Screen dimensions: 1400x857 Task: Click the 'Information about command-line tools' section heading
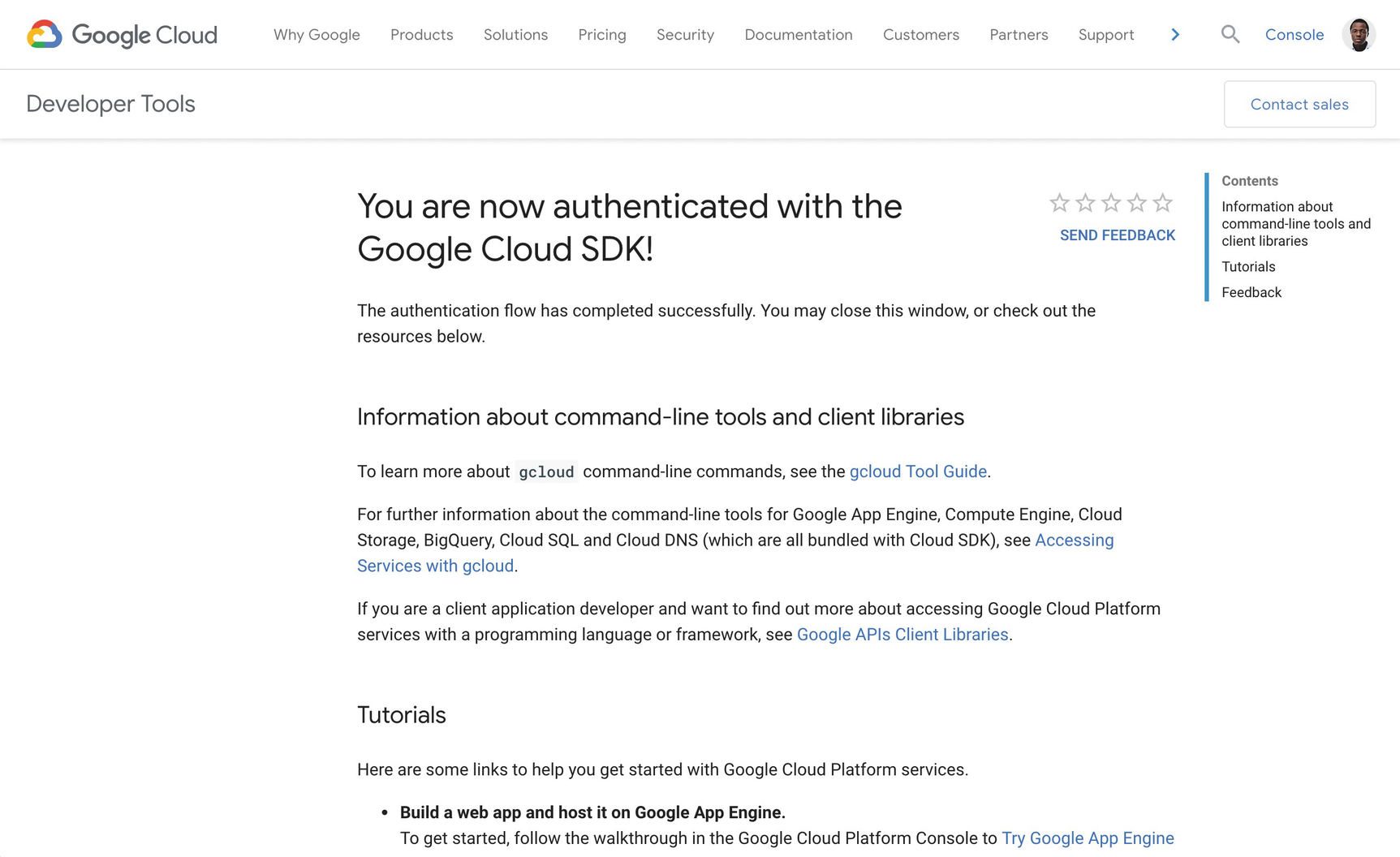661,417
